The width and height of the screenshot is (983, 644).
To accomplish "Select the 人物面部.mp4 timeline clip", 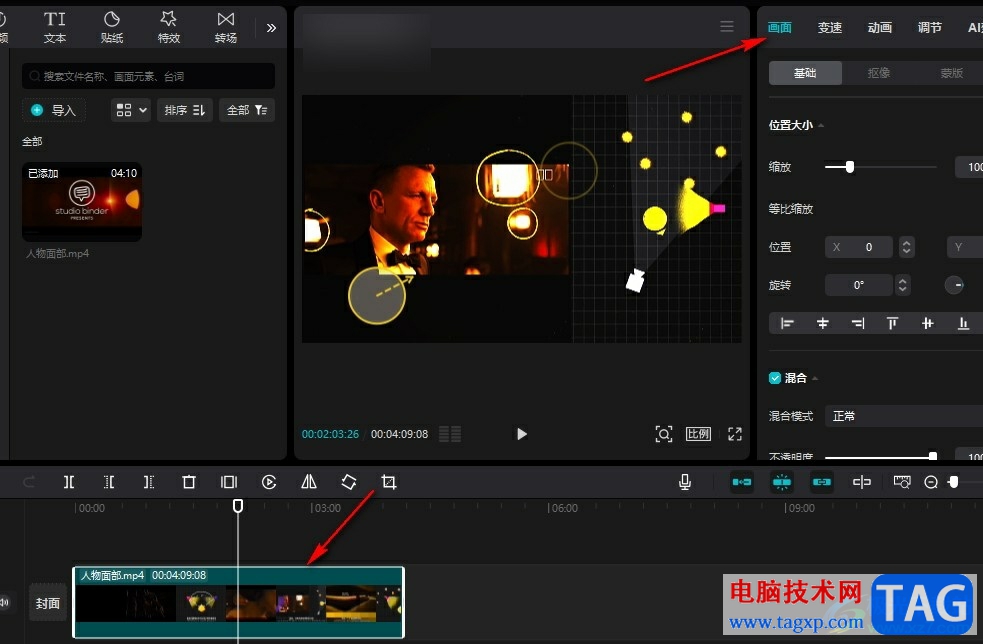I will click(x=239, y=603).
